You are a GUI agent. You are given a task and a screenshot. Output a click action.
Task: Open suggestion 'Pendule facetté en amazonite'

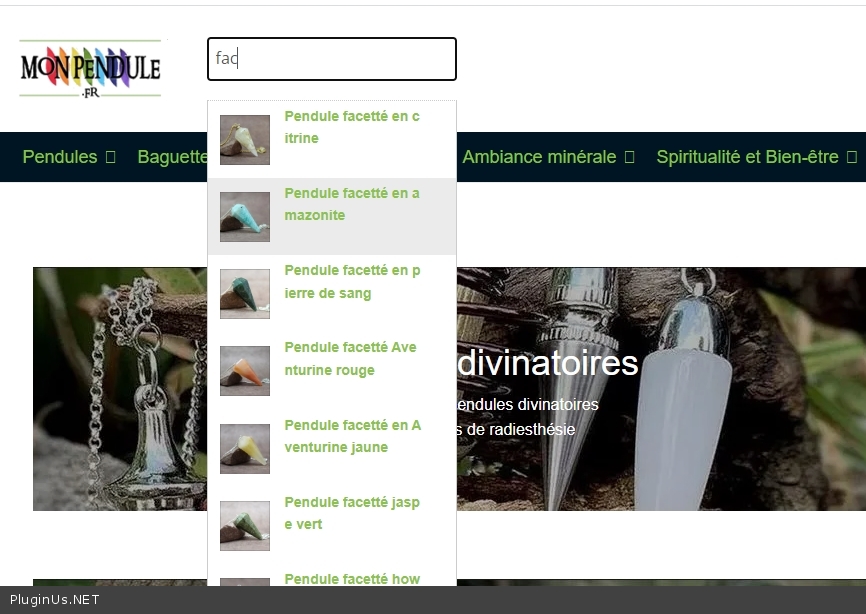click(332, 216)
